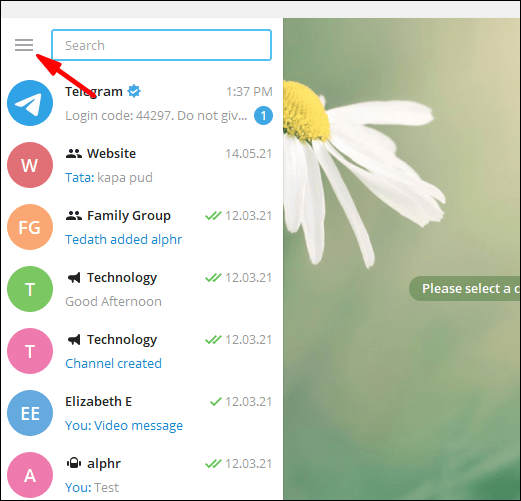
Task: Click the 14.05.21 date
Action: (x=249, y=154)
